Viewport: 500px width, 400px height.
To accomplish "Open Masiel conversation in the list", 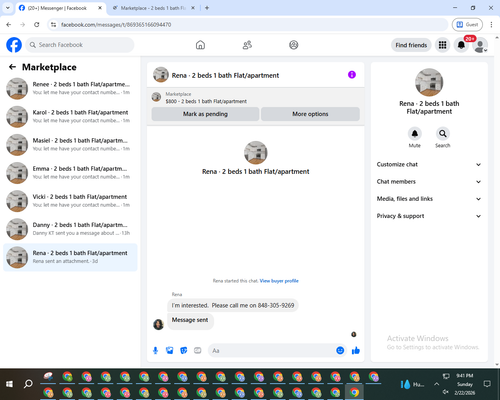I will click(x=70, y=145).
